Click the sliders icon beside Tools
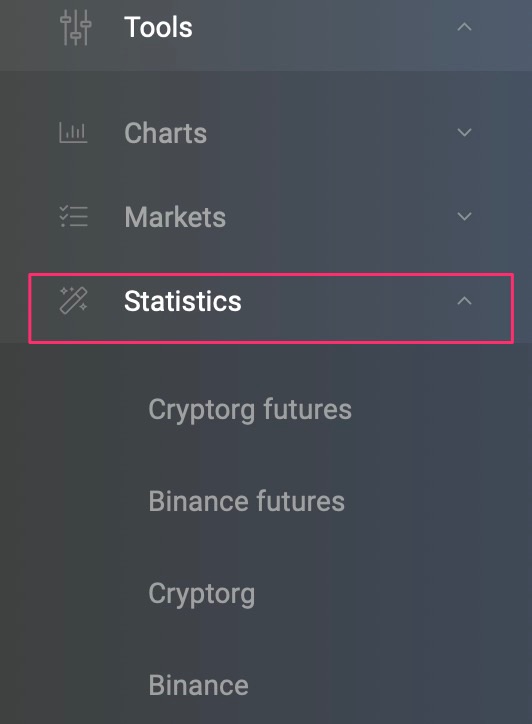This screenshot has height=724, width=532. click(76, 27)
